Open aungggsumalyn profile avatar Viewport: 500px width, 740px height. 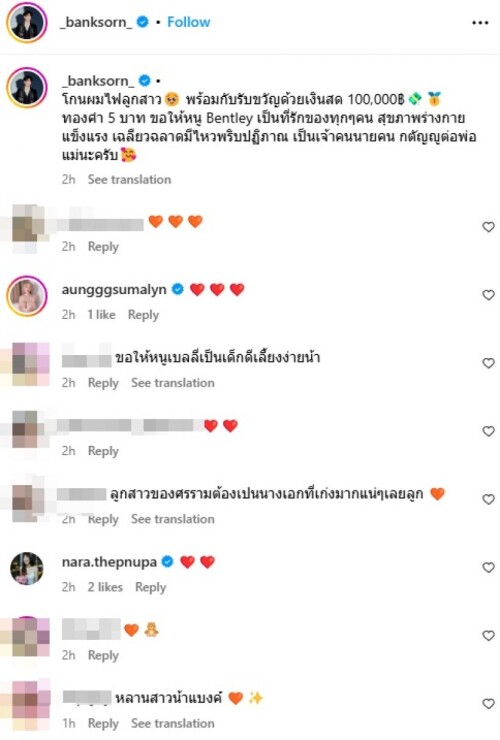point(27,296)
